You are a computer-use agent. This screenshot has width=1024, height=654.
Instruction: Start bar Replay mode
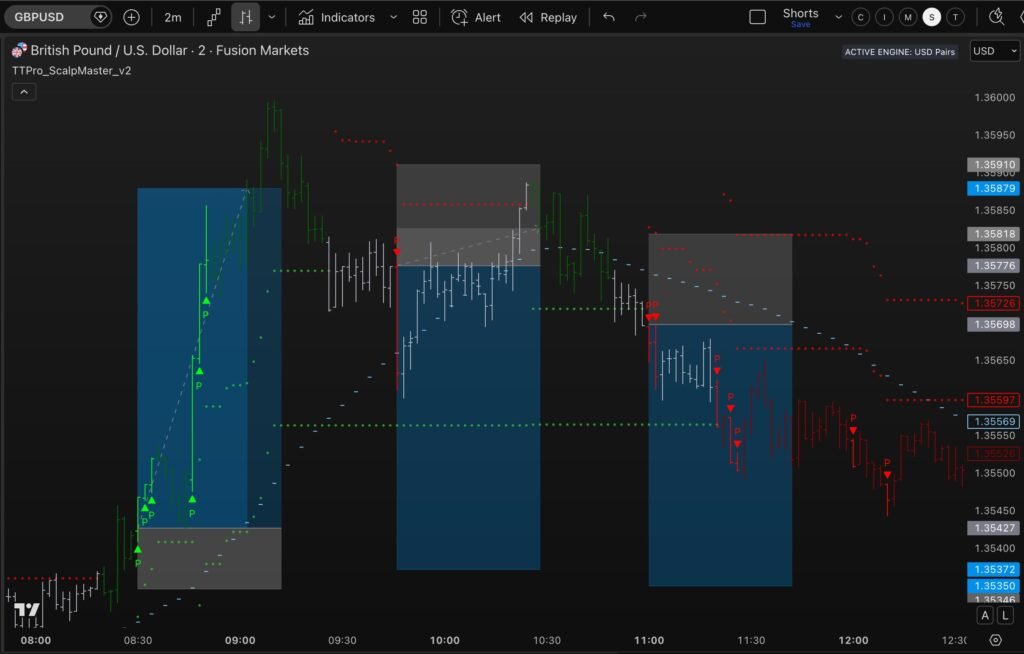coord(548,17)
